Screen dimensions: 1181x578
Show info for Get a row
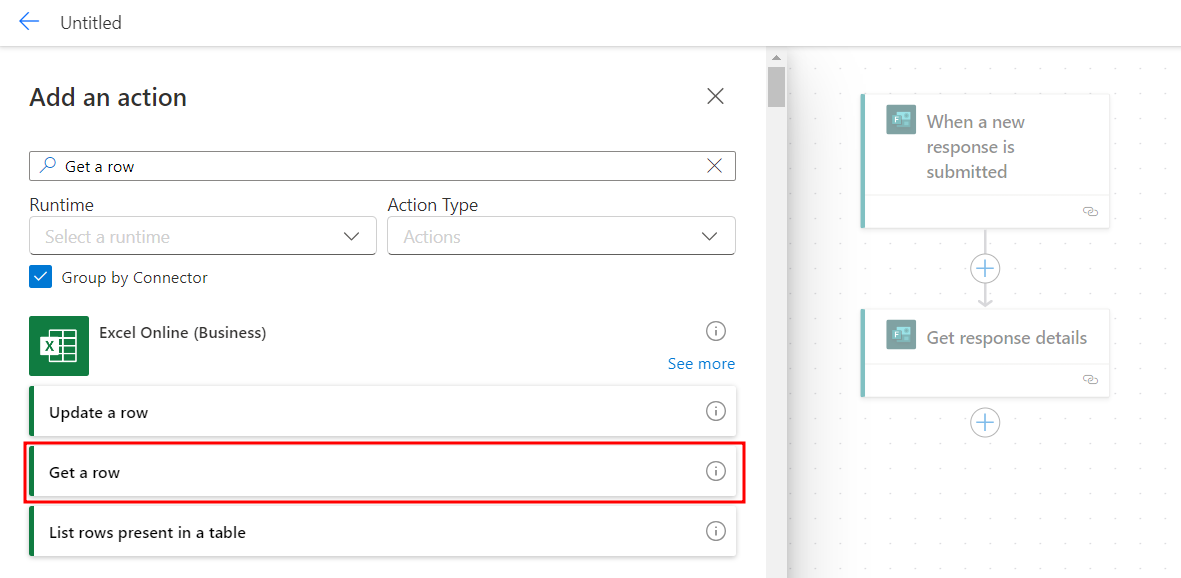point(715,472)
